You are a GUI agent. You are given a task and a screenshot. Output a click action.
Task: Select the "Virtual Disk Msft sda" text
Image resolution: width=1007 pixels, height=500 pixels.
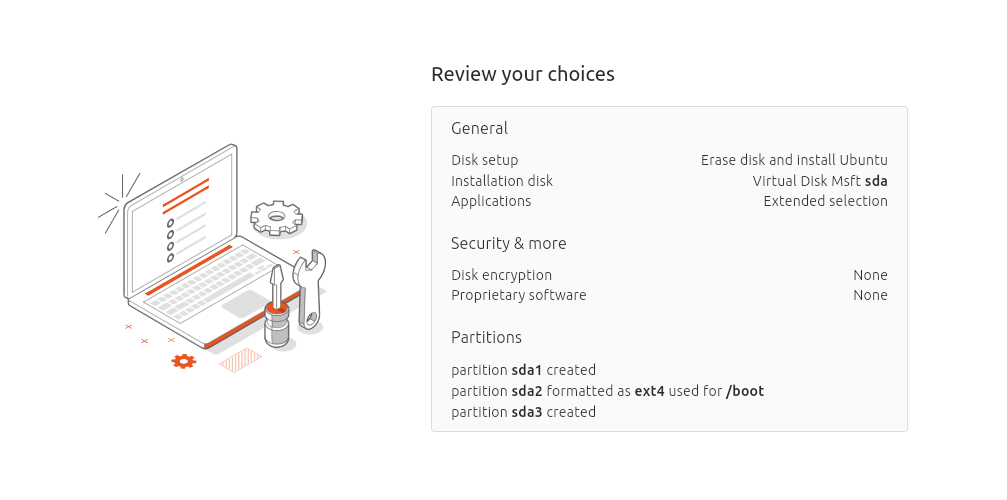click(x=820, y=181)
